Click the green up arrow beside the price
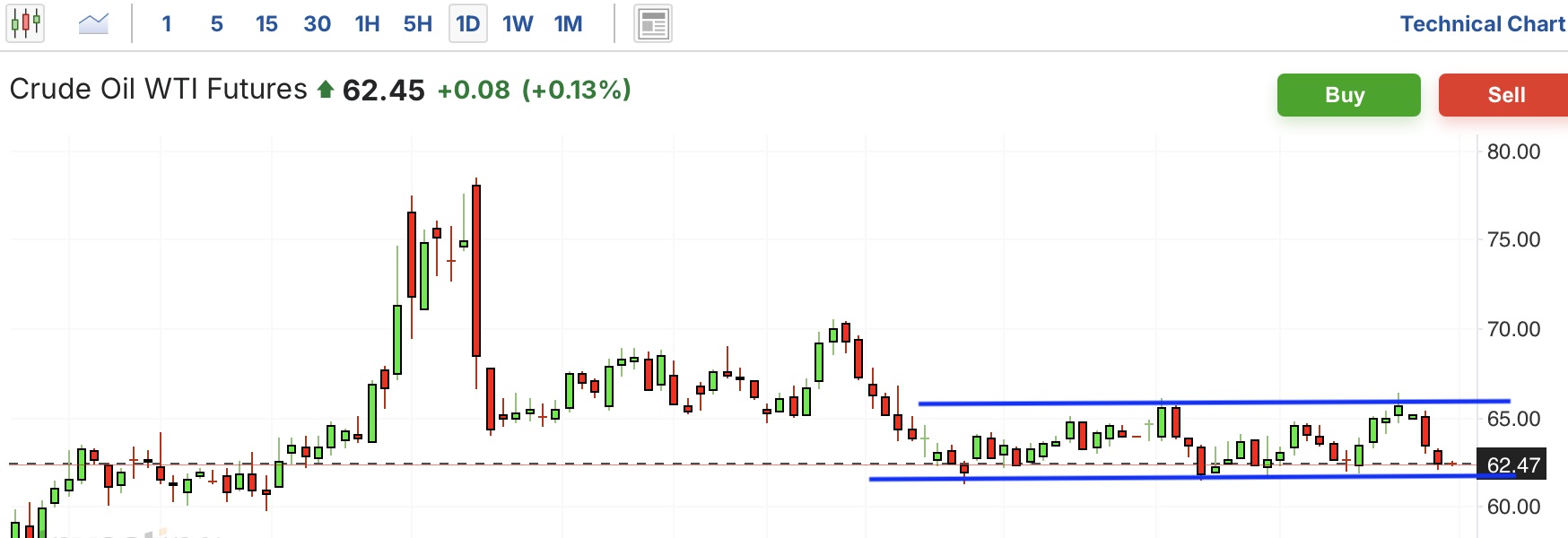This screenshot has height=538, width=1568. 326,90
